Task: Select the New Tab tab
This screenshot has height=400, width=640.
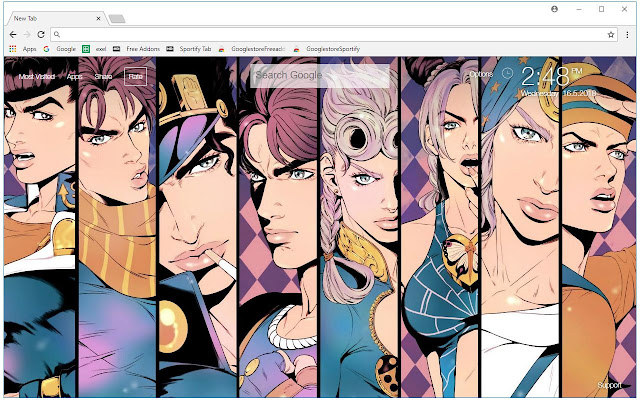Action: point(55,18)
